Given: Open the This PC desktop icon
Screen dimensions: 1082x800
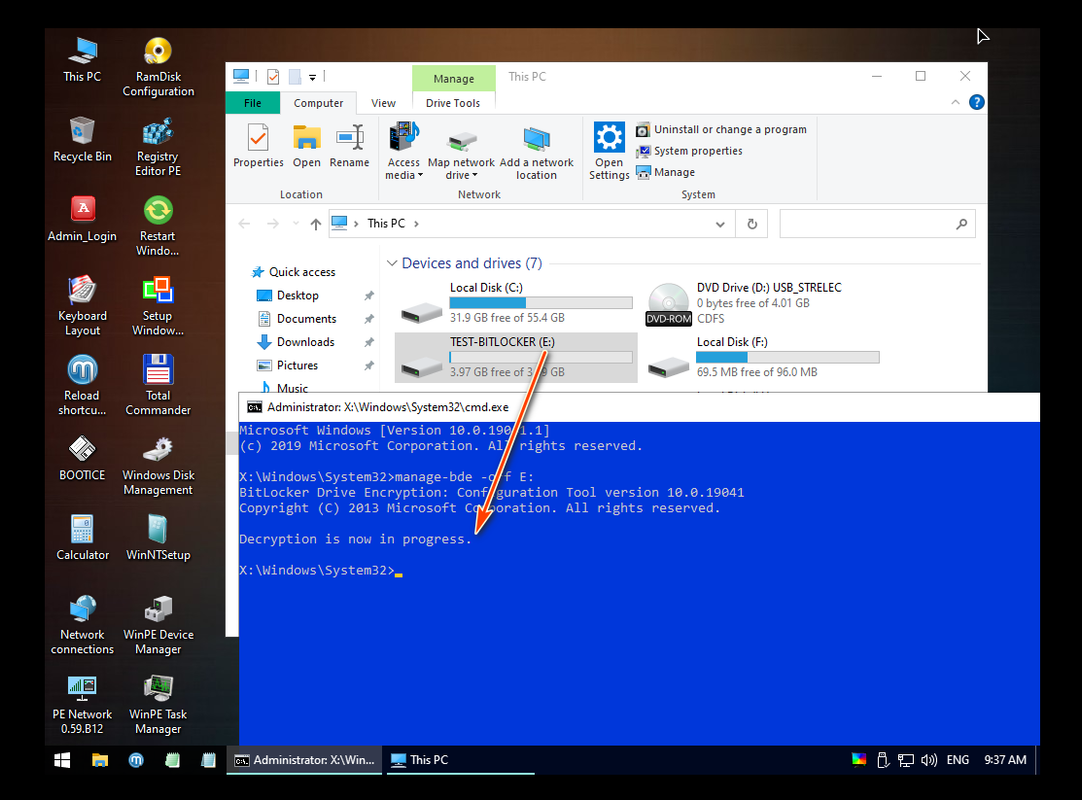Looking at the screenshot, I should coord(82,59).
